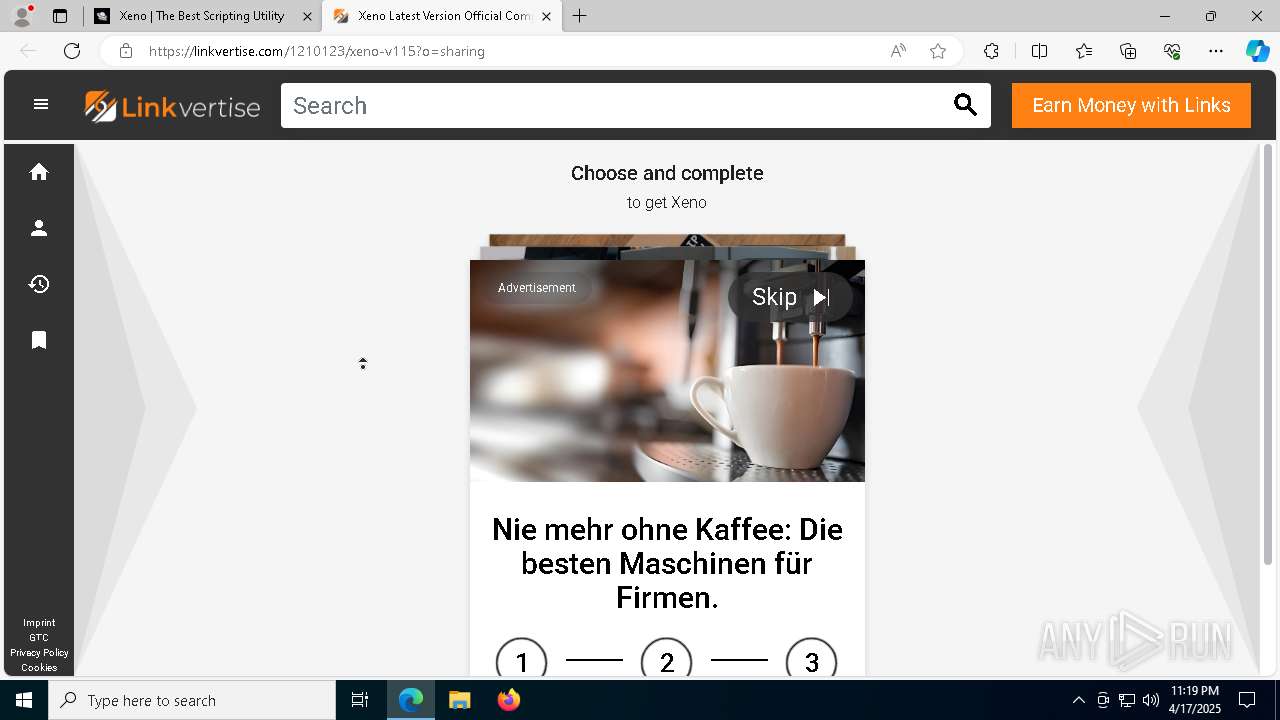The width and height of the screenshot is (1280, 720).
Task: Click step 1 circle
Action: (x=521, y=662)
